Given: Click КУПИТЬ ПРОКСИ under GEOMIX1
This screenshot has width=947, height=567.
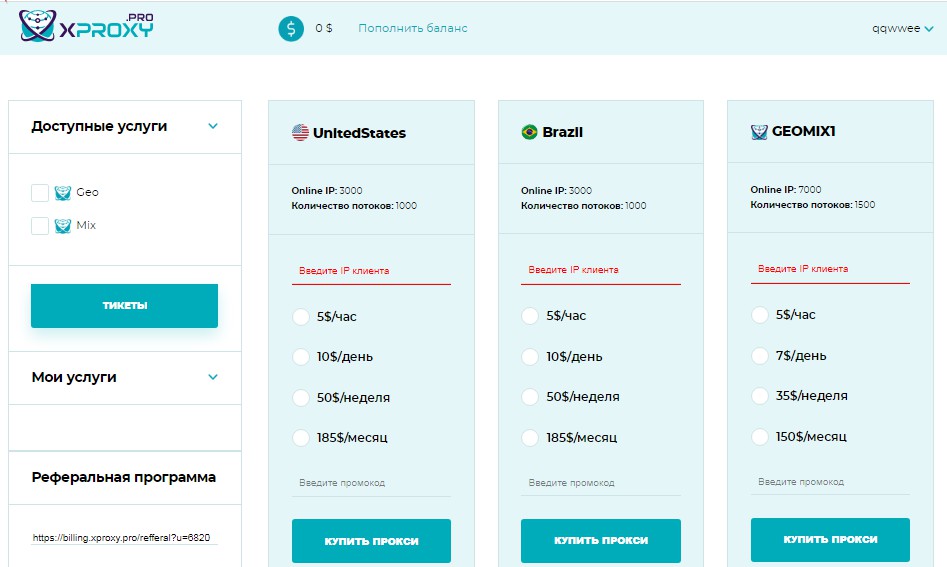Looking at the screenshot, I should click(830, 540).
